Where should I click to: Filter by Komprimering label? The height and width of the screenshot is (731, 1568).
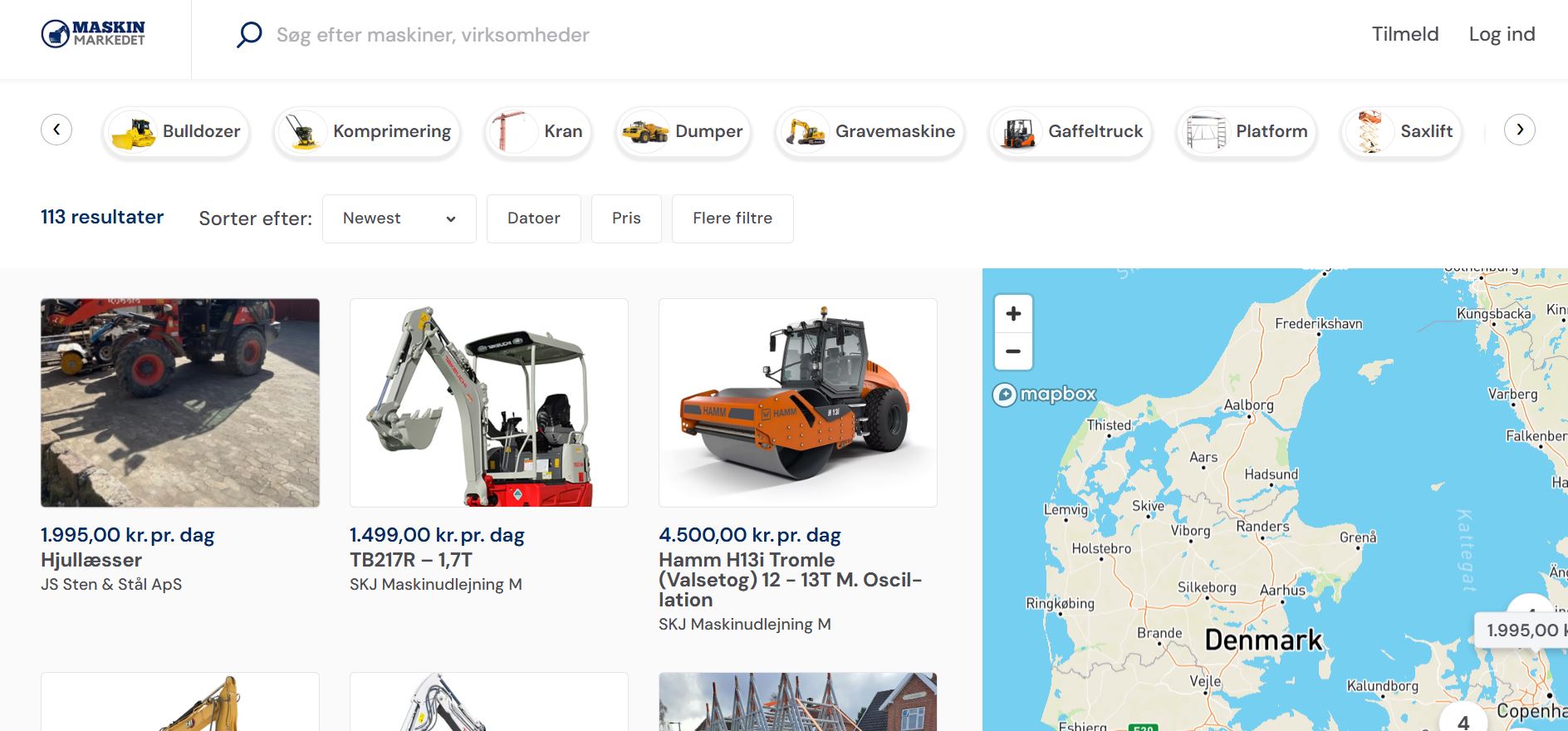[392, 131]
